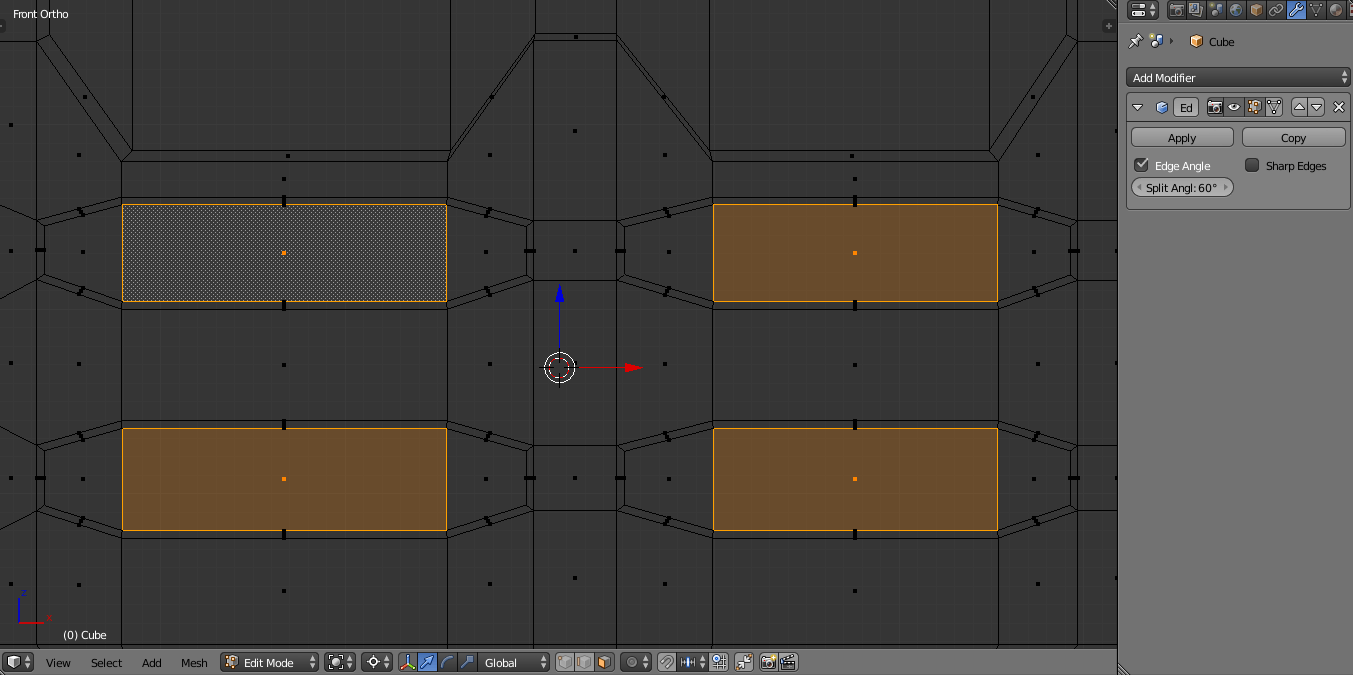Click the Split Angle 60° slider field

1182,188
